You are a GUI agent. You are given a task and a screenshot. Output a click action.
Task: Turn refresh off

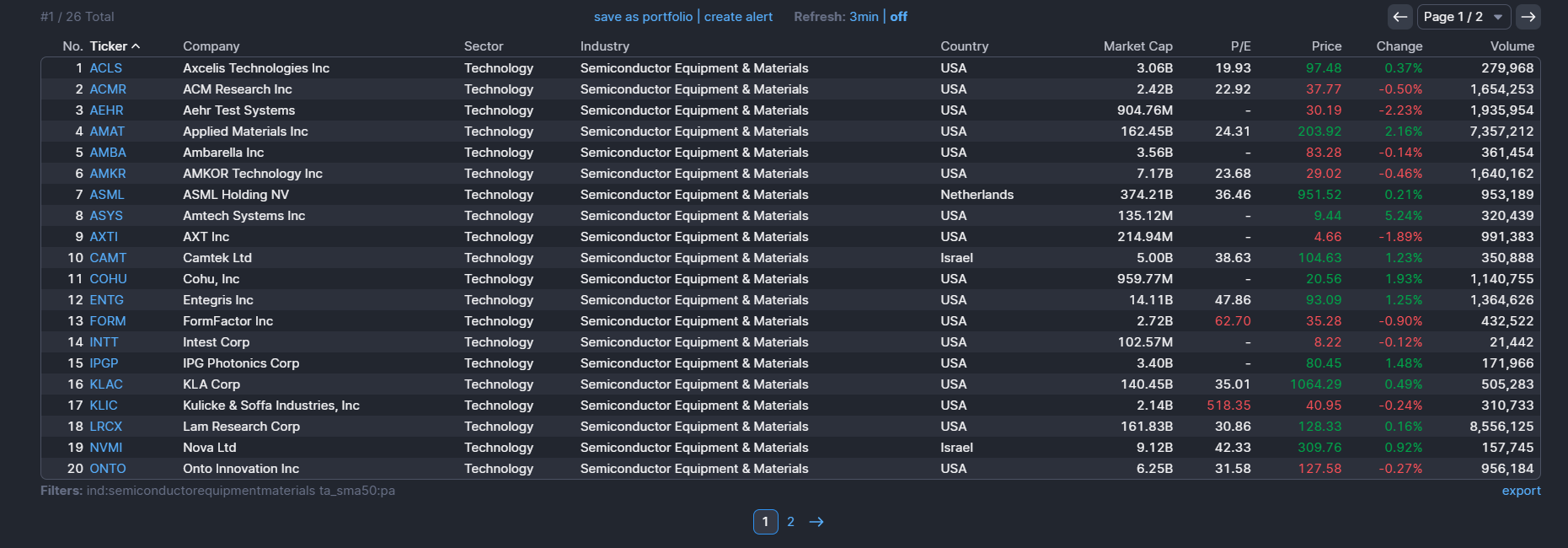click(x=899, y=17)
